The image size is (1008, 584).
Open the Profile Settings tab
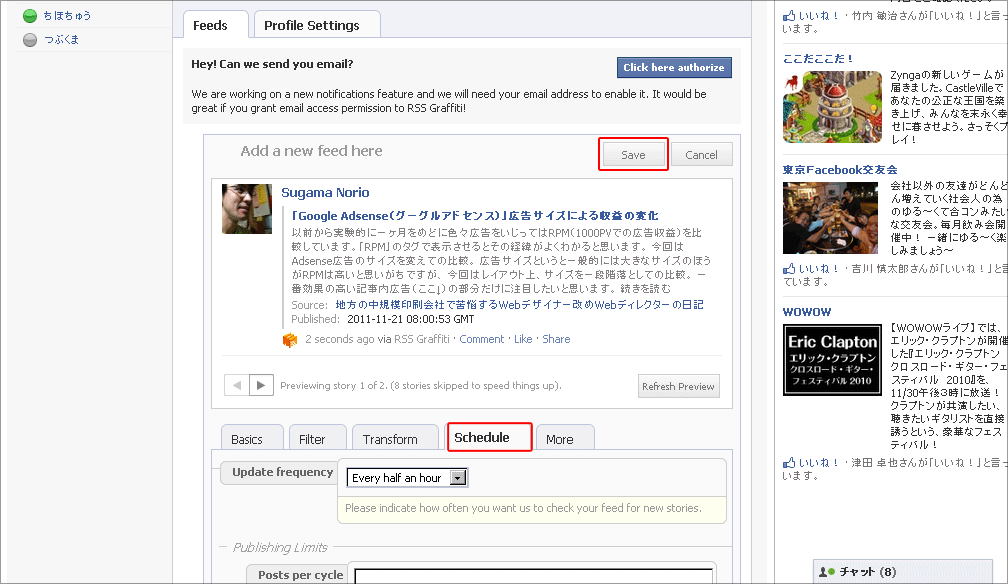coord(317,24)
